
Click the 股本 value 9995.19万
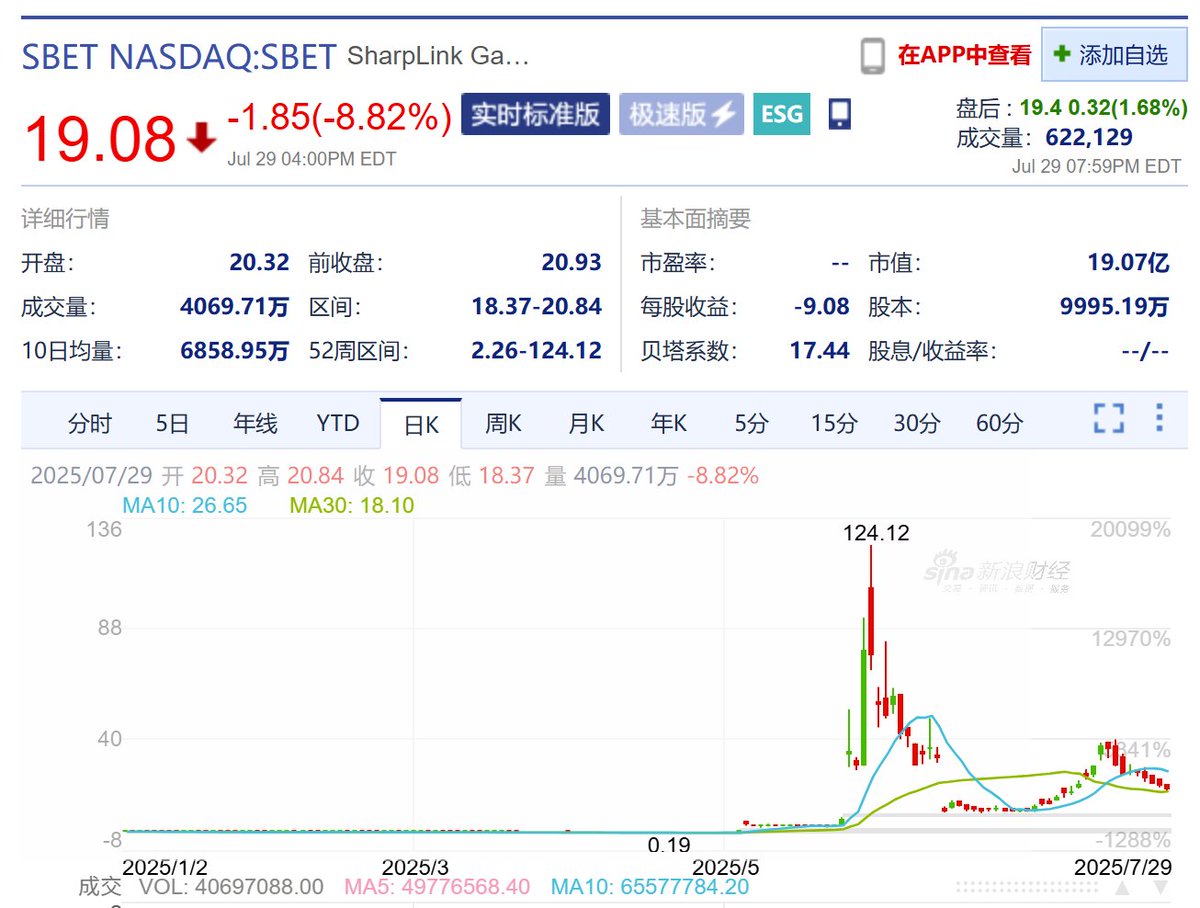click(1115, 307)
